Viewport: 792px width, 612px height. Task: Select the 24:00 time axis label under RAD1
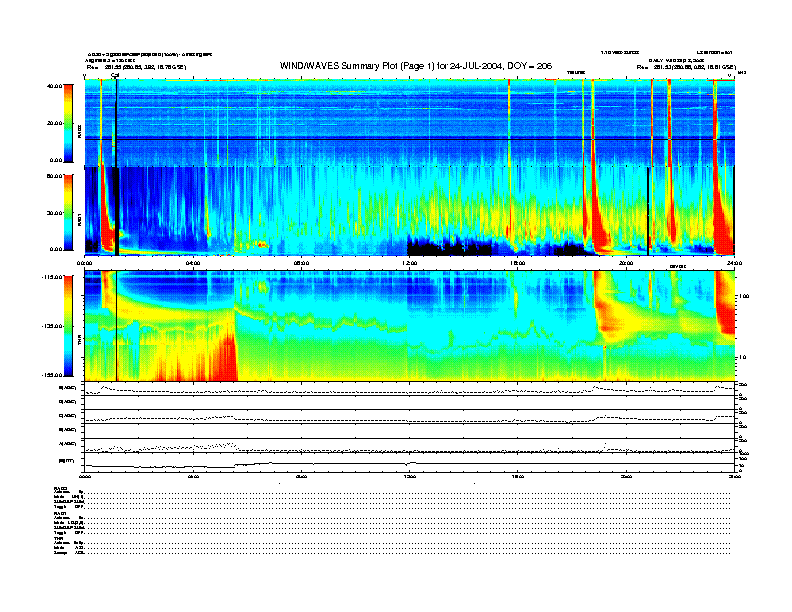[734, 263]
